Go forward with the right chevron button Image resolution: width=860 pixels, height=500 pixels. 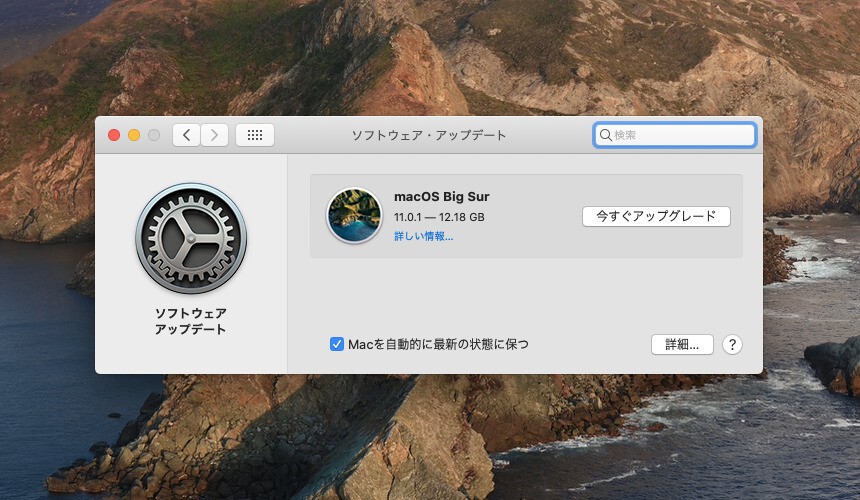(x=214, y=135)
